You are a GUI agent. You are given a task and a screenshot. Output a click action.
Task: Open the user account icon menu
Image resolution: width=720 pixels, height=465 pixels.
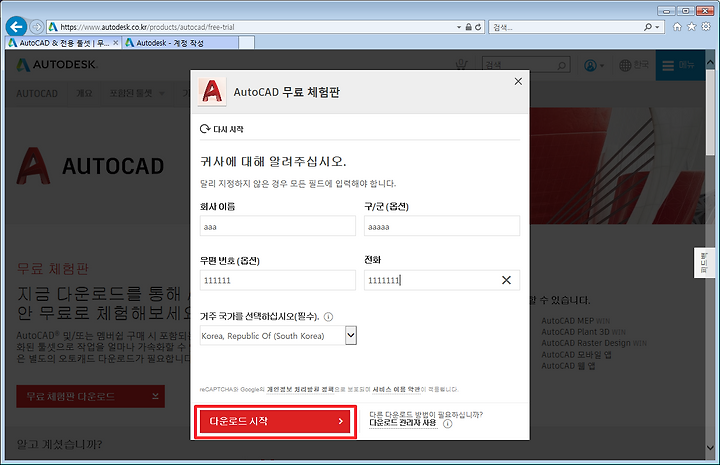point(594,65)
